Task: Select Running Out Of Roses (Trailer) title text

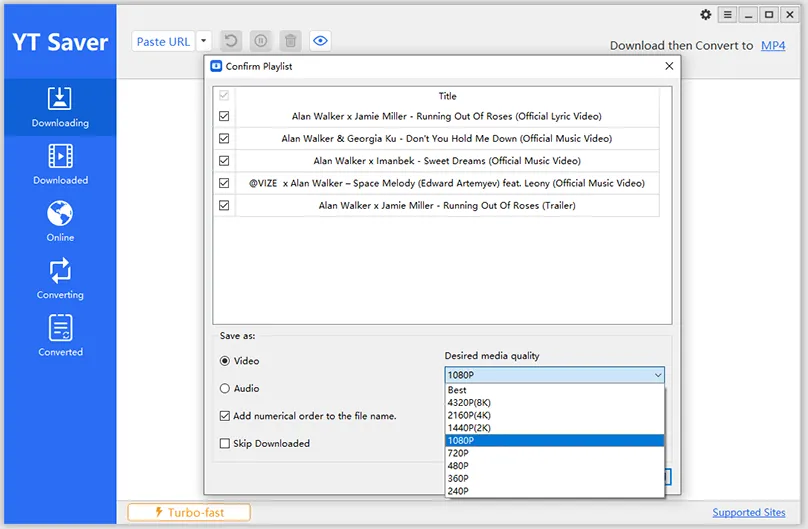Action: [x=447, y=206]
